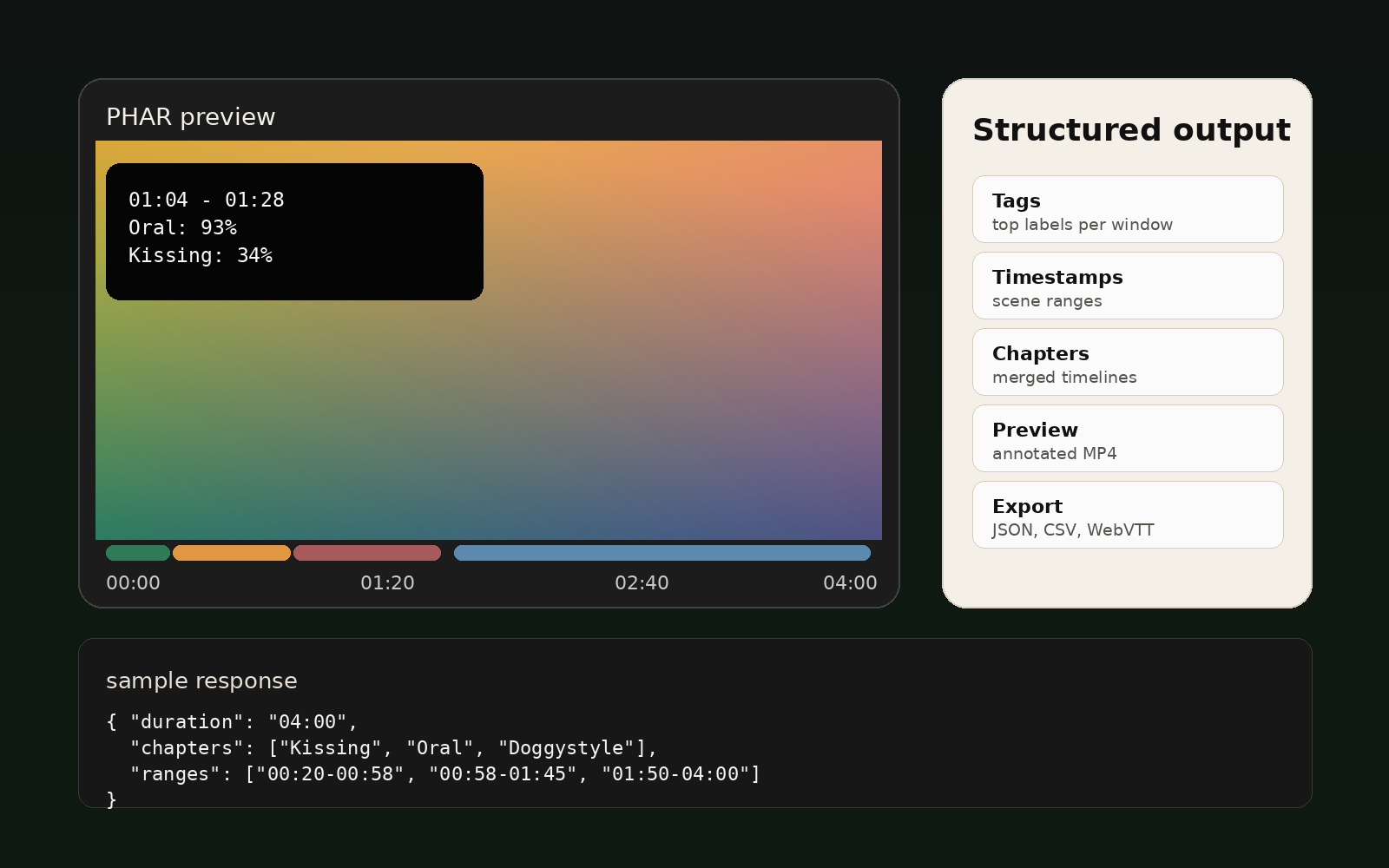This screenshot has width=1389, height=868.
Task: Click the 01:04 - 01:28 overlay time range
Action: pos(207,200)
